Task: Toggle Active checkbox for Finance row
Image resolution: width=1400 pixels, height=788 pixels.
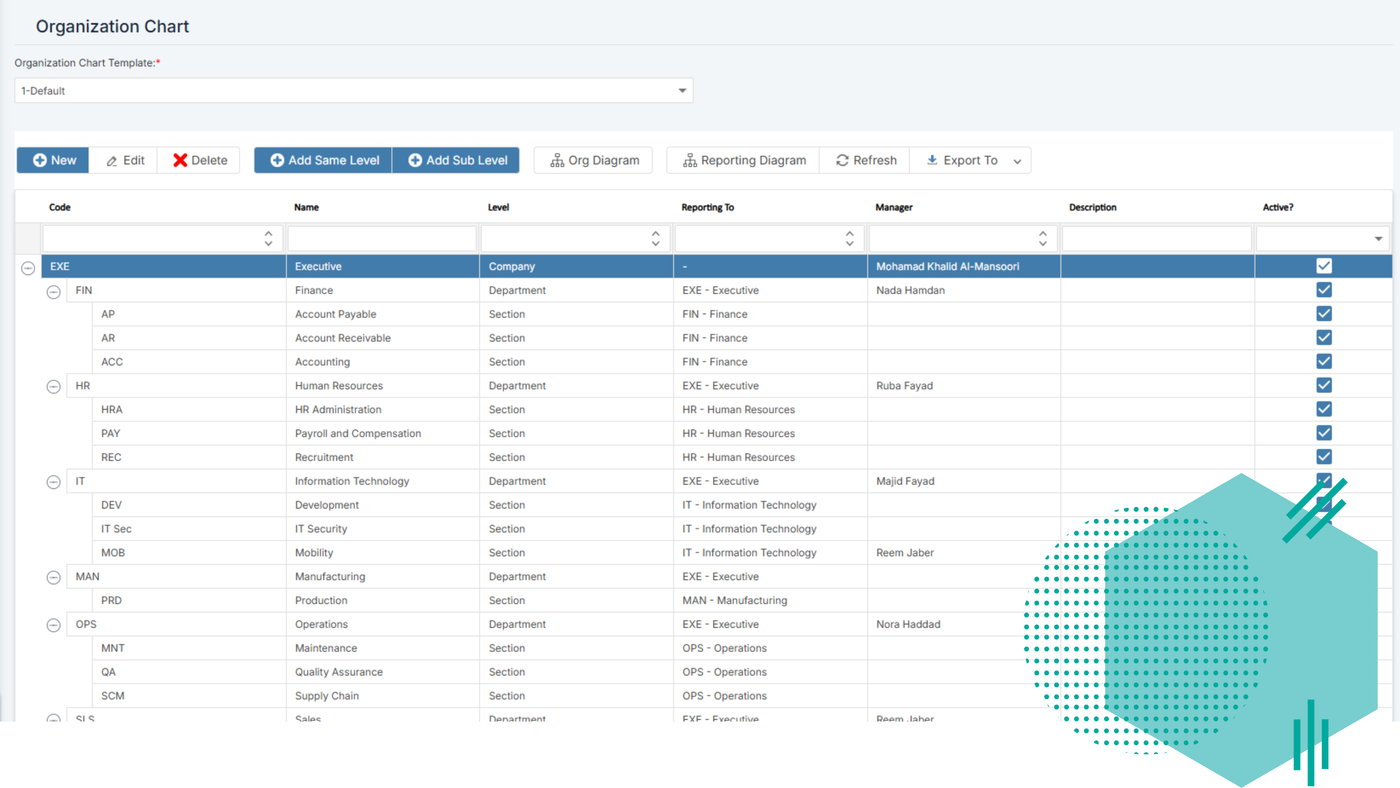Action: [1324, 290]
